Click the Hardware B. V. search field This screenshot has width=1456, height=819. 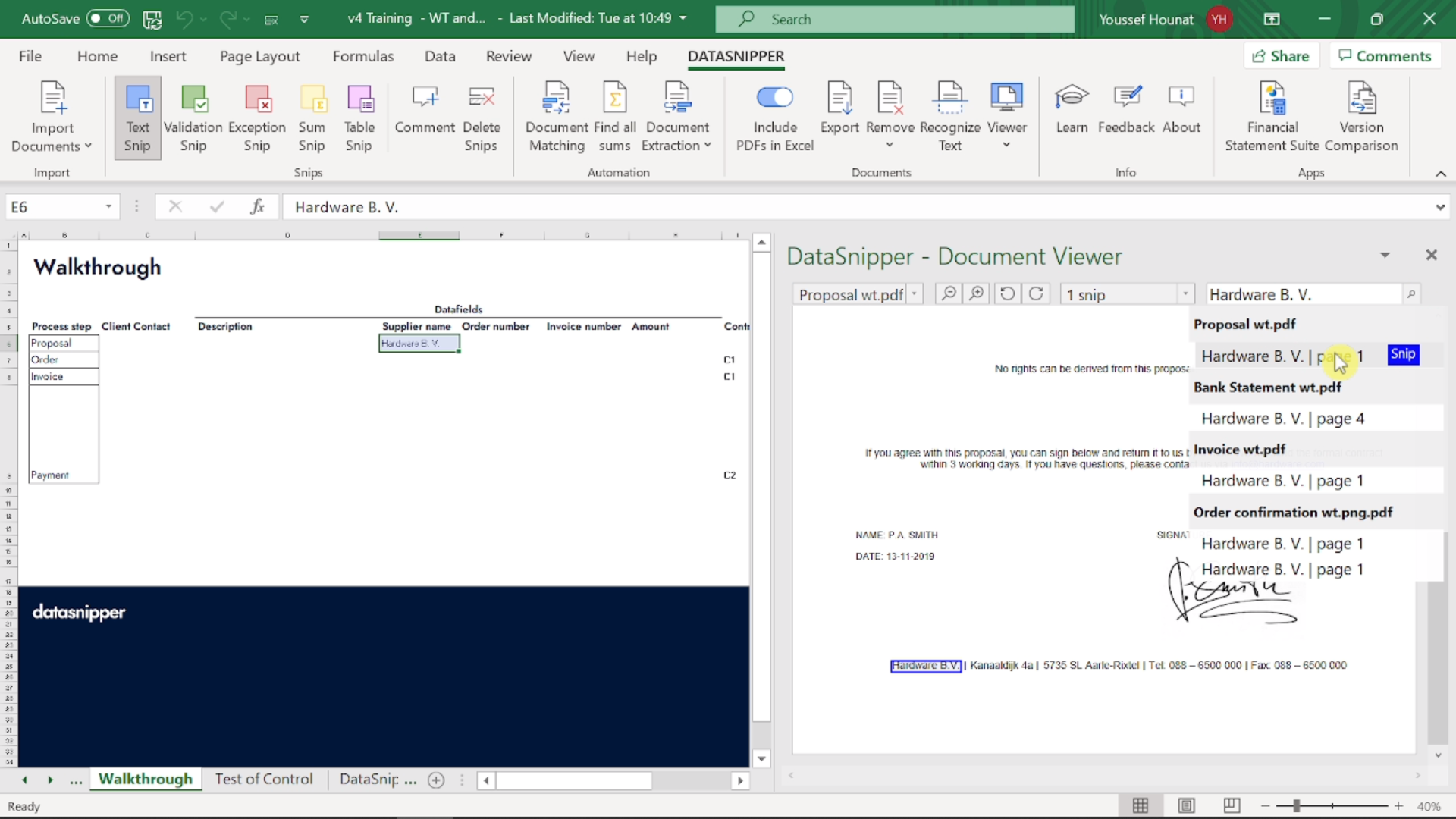[x=1303, y=294]
